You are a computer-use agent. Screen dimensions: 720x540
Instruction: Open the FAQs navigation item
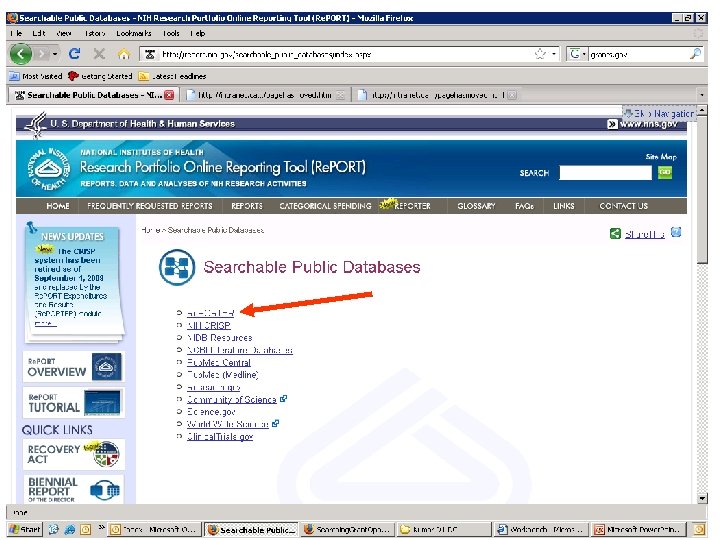pos(524,206)
